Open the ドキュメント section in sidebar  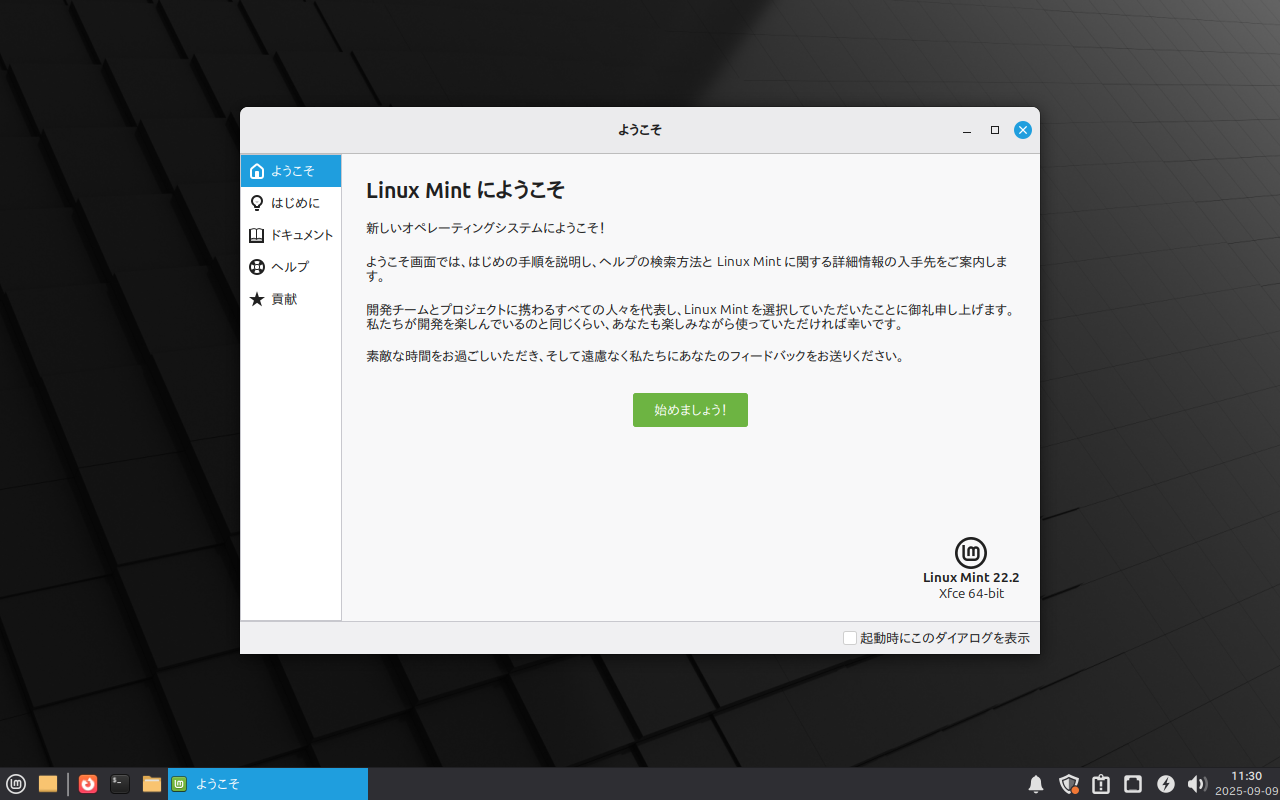291,235
